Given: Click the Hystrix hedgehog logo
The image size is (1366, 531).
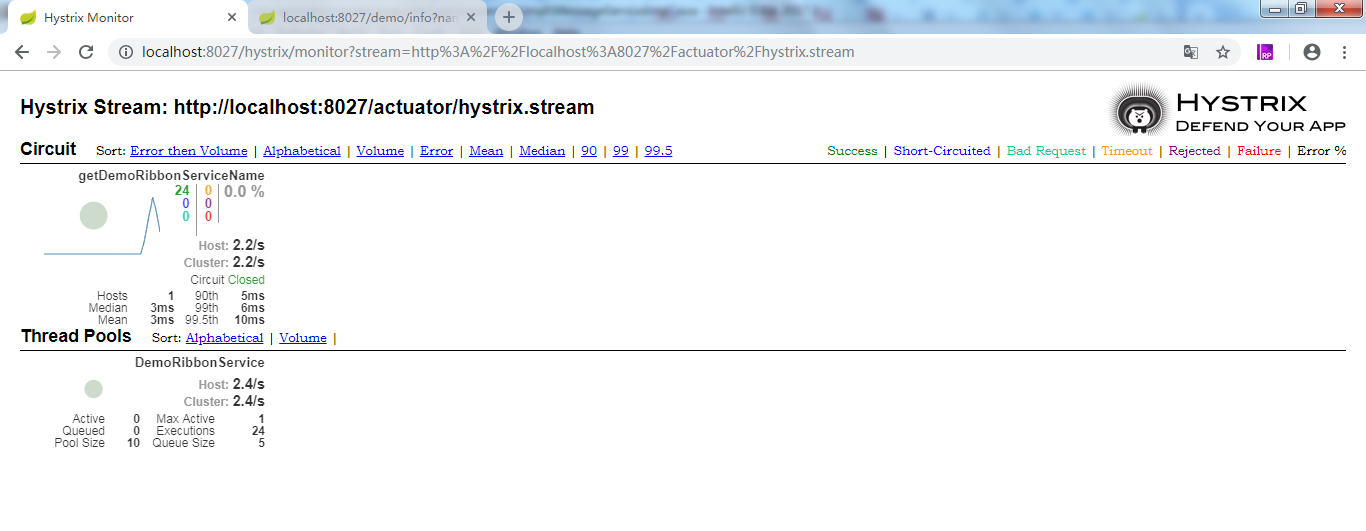Looking at the screenshot, I should click(x=1138, y=112).
